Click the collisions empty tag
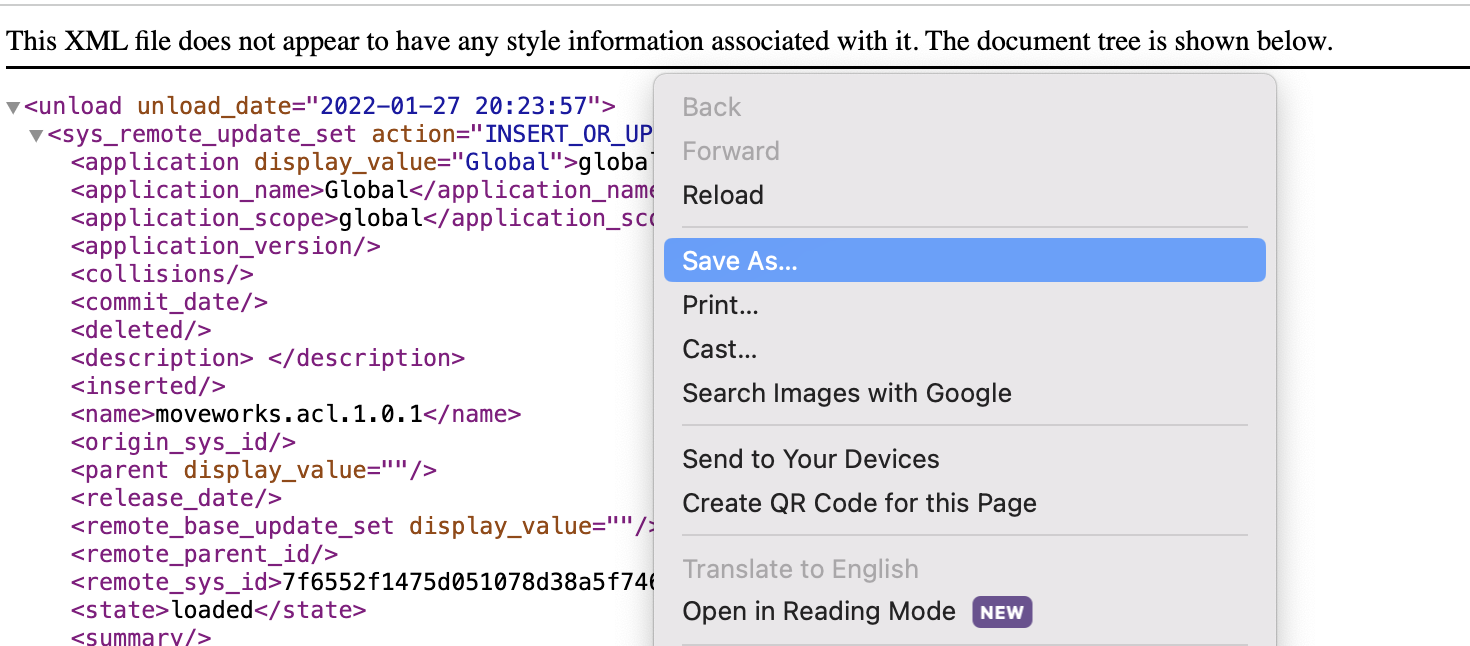 (162, 274)
